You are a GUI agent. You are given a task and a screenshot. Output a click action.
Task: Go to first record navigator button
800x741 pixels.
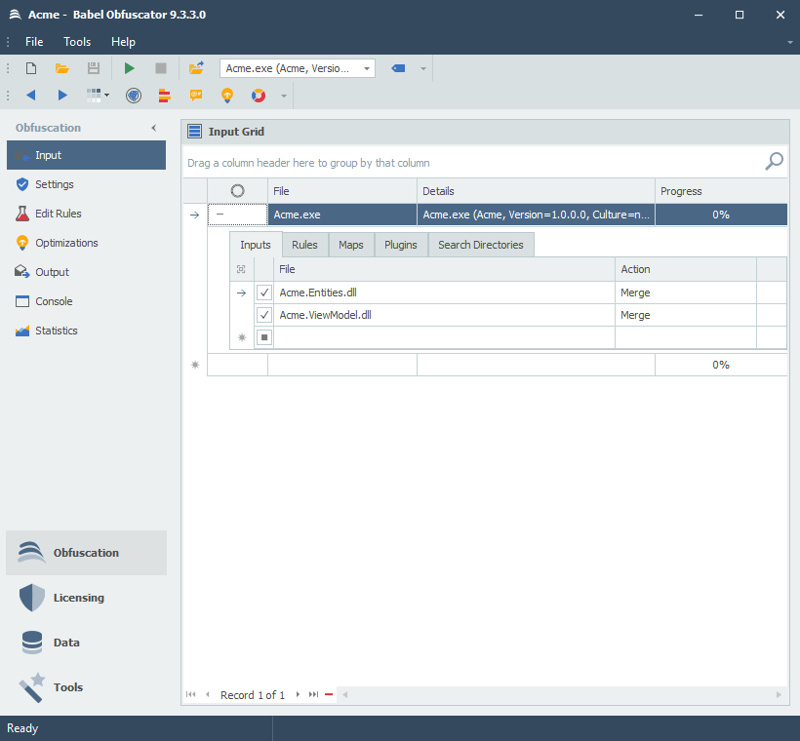(x=191, y=694)
